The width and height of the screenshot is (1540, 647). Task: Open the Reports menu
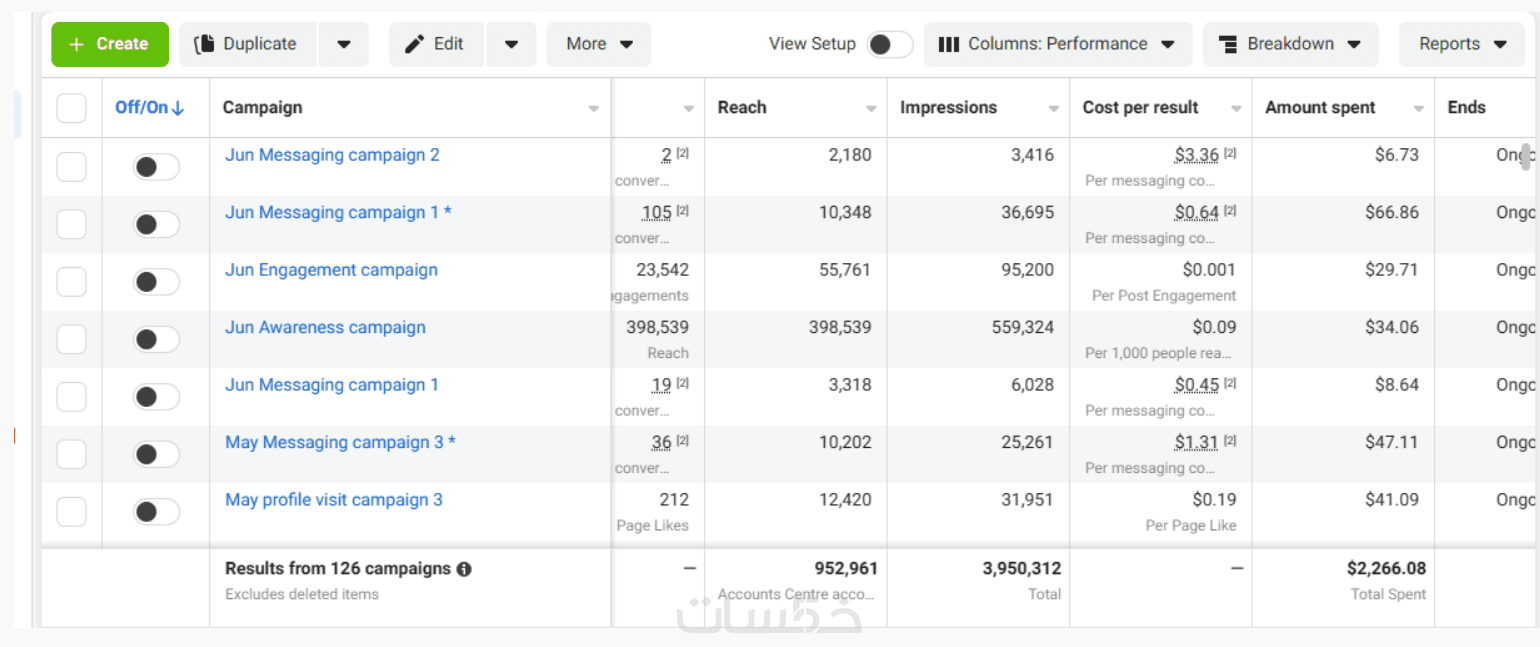pyautogui.click(x=1463, y=44)
